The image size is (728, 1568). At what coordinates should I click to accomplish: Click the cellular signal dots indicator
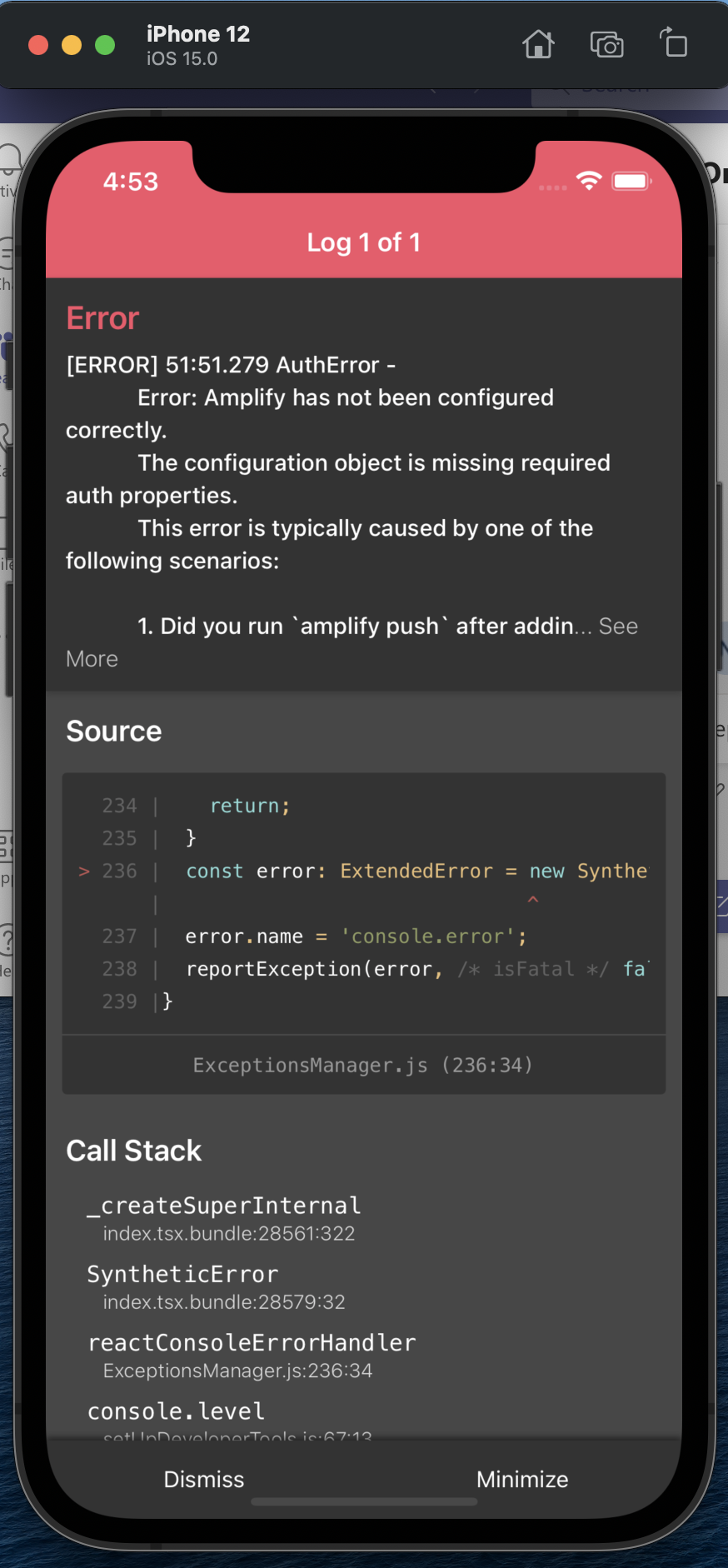(x=552, y=188)
